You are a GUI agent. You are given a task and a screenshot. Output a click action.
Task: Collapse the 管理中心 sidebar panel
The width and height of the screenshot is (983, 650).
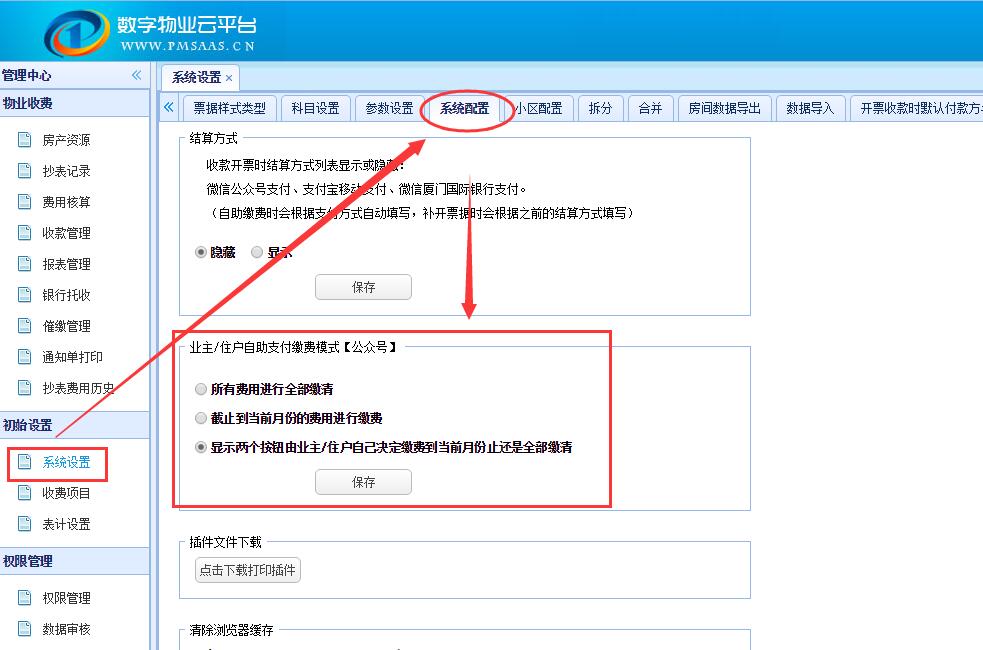click(136, 76)
